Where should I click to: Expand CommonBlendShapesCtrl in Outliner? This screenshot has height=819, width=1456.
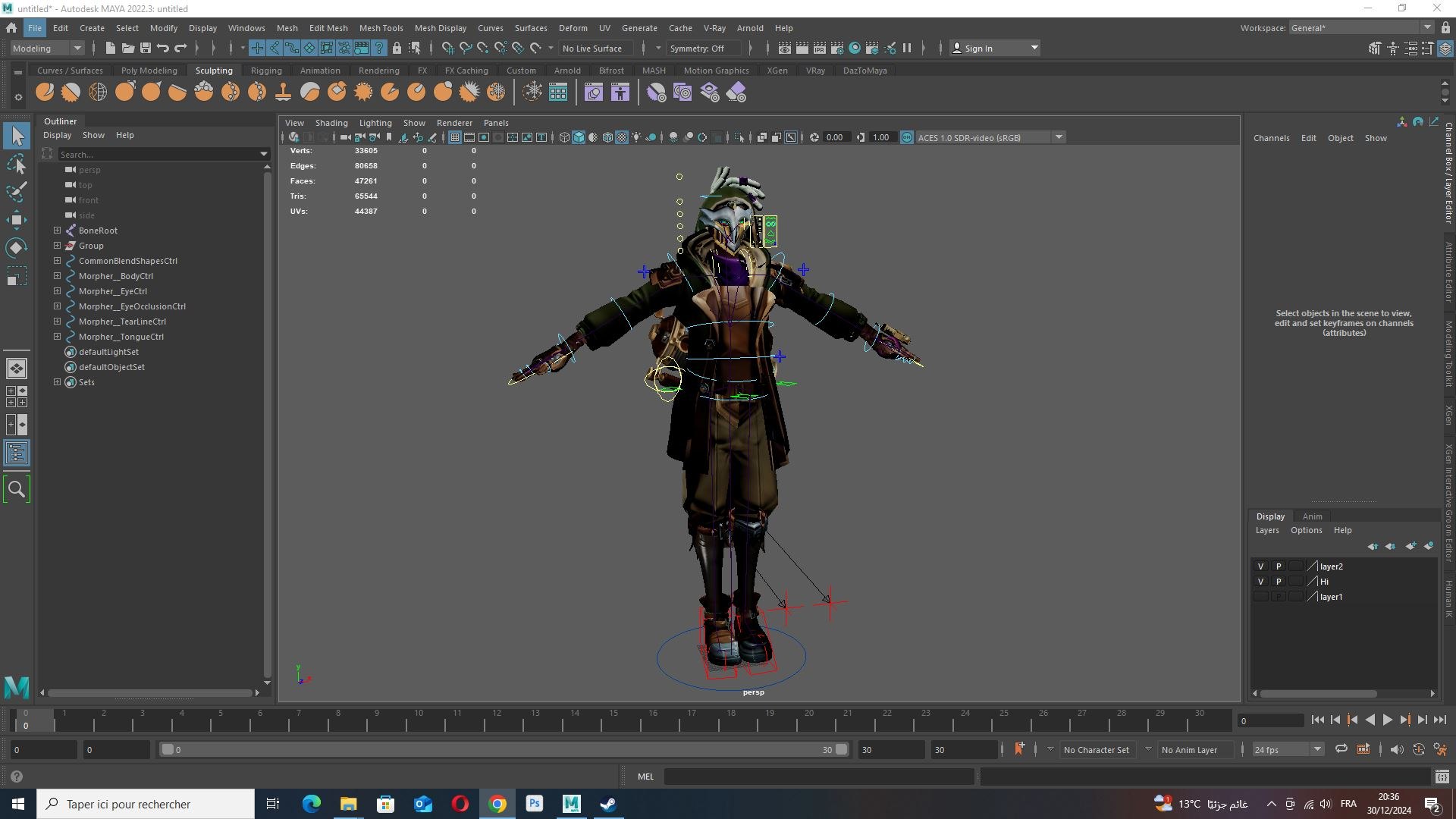(57, 261)
